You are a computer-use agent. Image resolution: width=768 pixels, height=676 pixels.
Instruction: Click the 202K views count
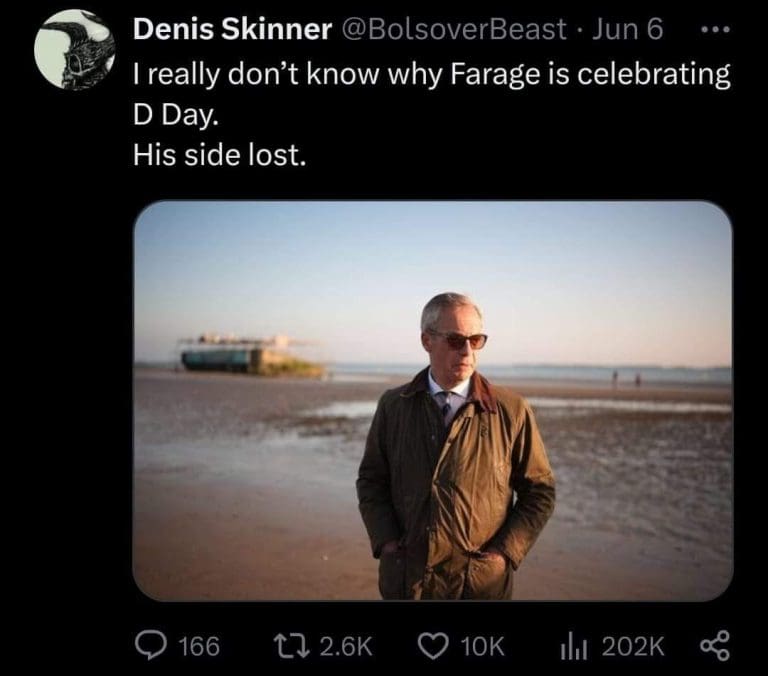[633, 647]
